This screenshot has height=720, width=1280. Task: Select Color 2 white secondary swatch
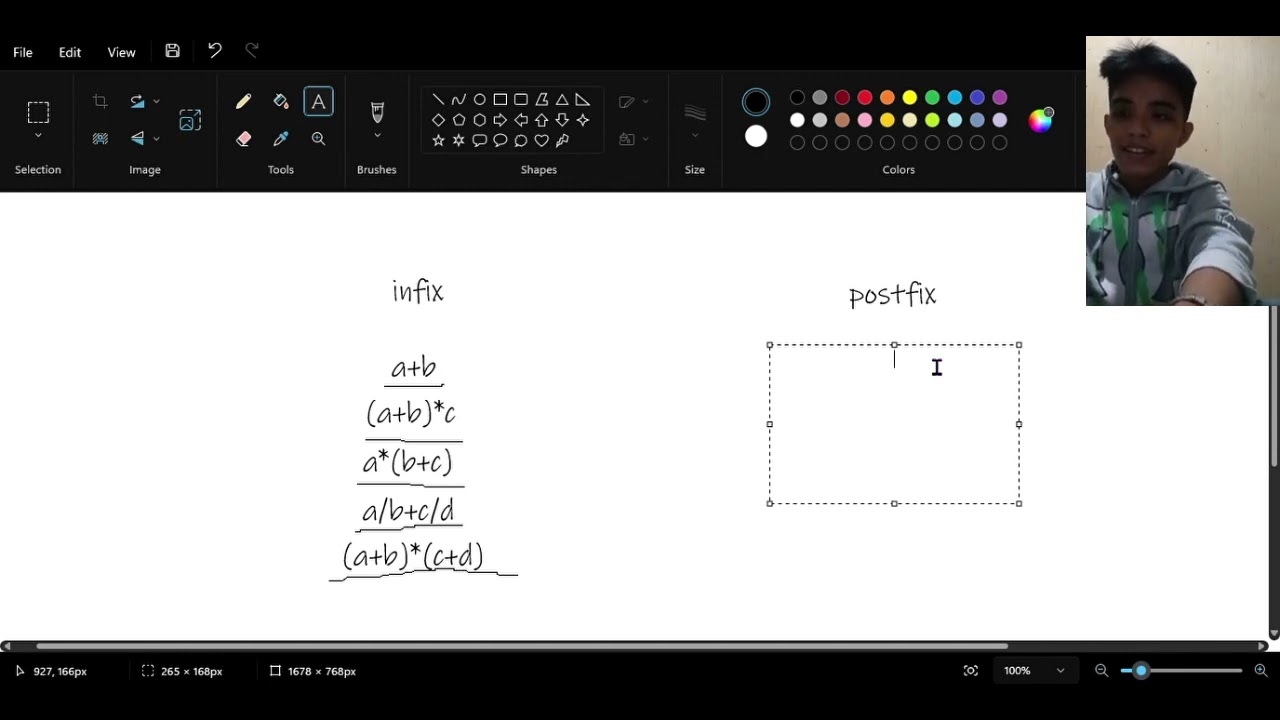coord(756,137)
